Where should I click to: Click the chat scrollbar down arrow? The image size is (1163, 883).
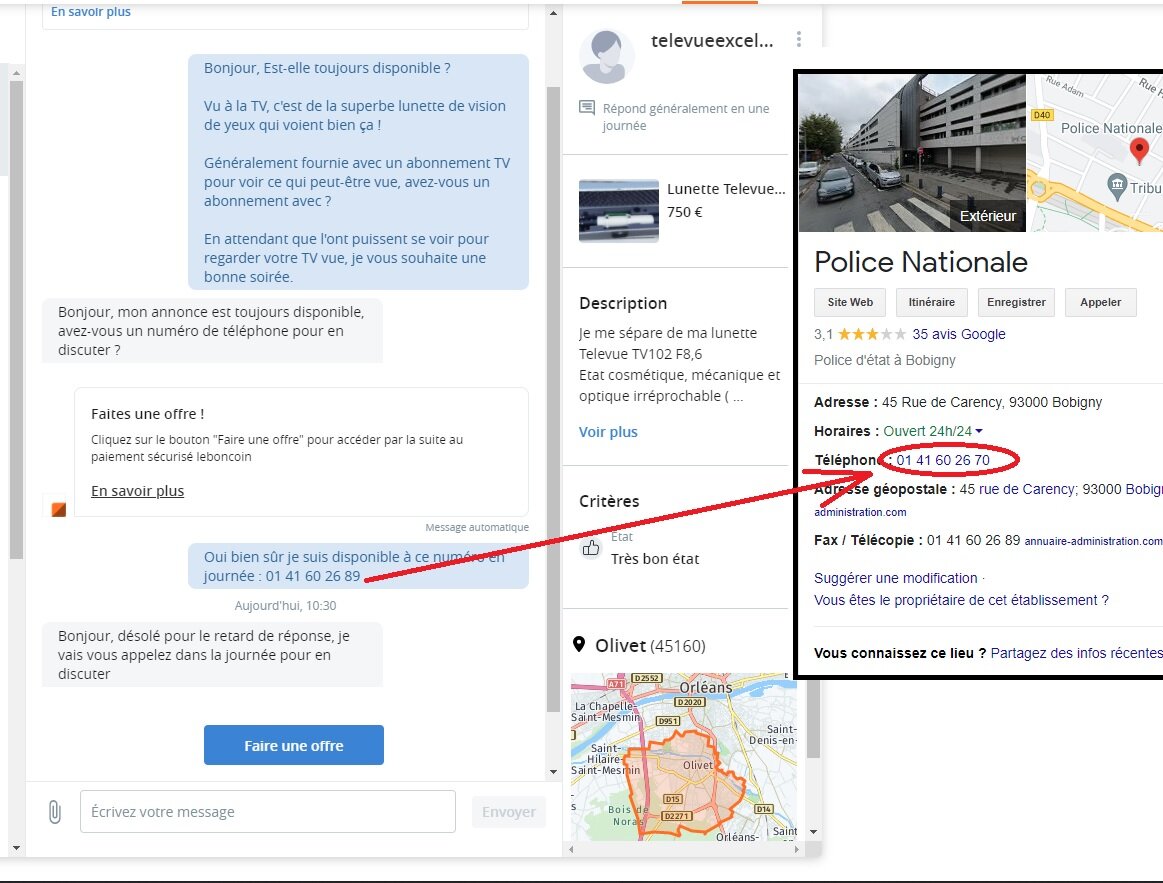(553, 772)
